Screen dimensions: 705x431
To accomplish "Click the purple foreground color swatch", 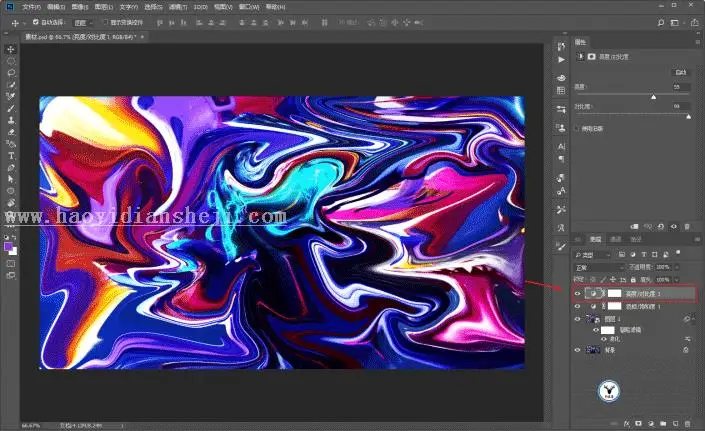I will (x=8, y=246).
